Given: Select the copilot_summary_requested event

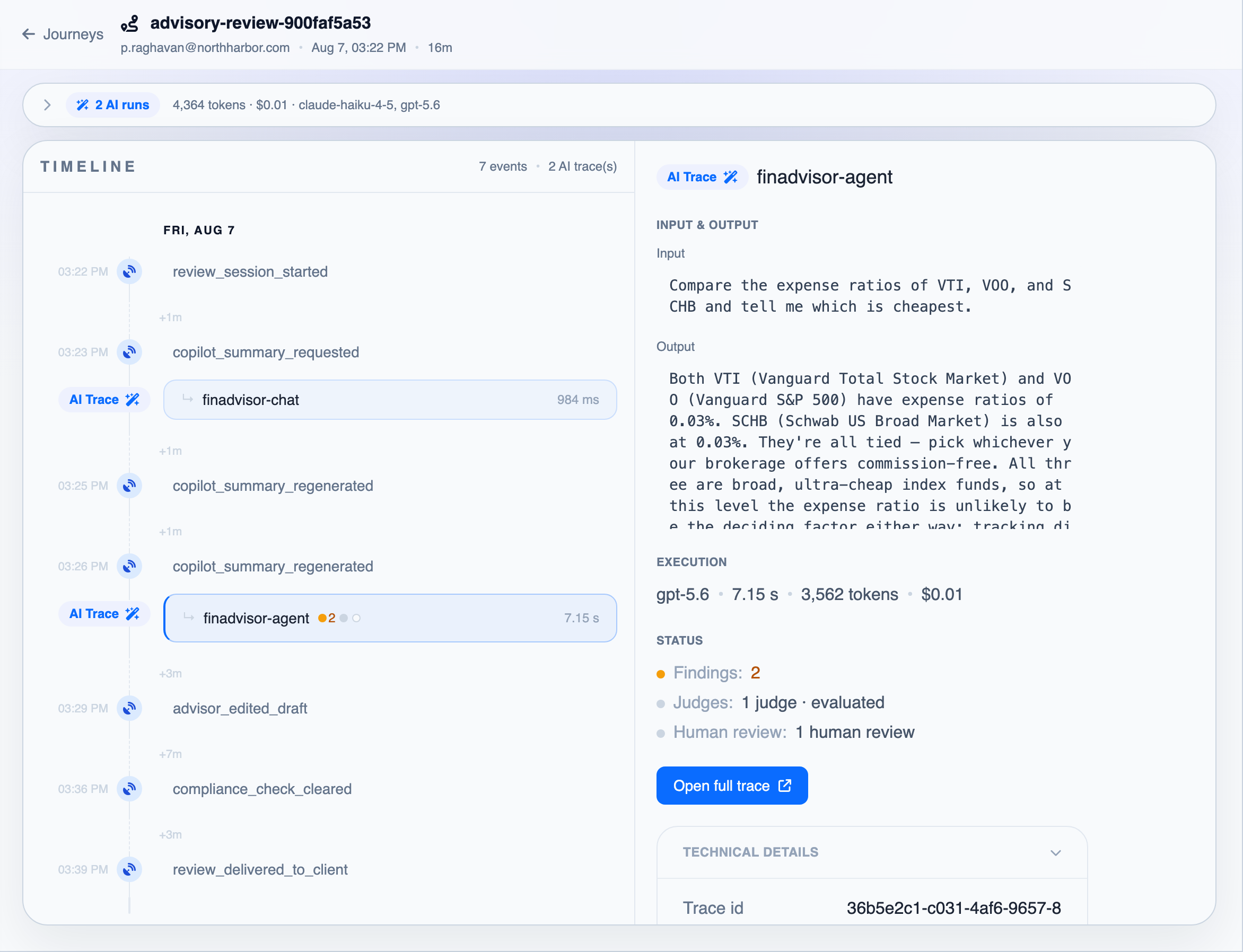Looking at the screenshot, I should pyautogui.click(x=266, y=352).
